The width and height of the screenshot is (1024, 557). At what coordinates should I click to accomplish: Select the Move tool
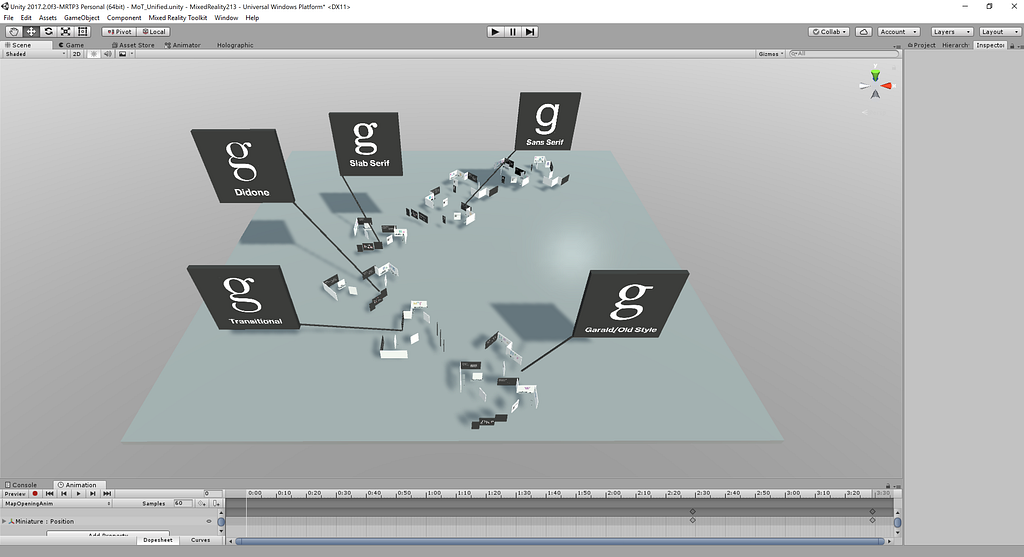click(31, 31)
